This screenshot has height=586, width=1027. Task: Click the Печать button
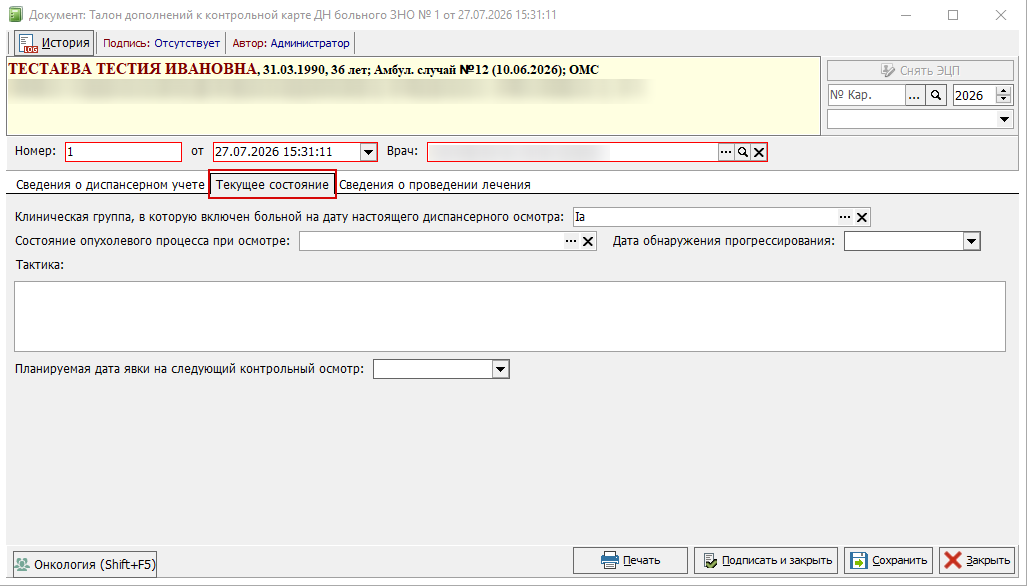(x=630, y=560)
